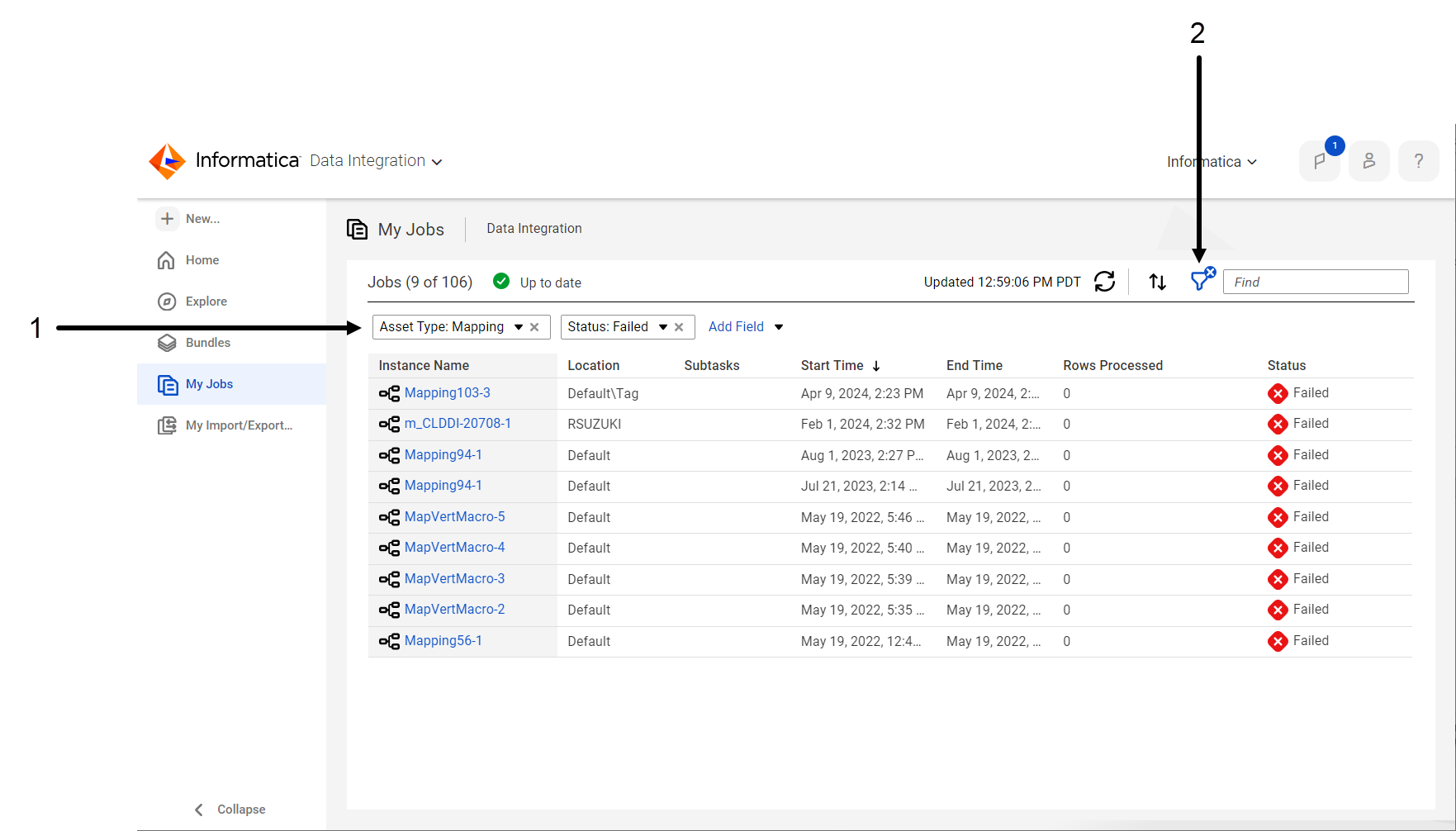Open m_CLDDI-20708-1 job
The height and width of the screenshot is (831, 1456).
[x=458, y=424]
